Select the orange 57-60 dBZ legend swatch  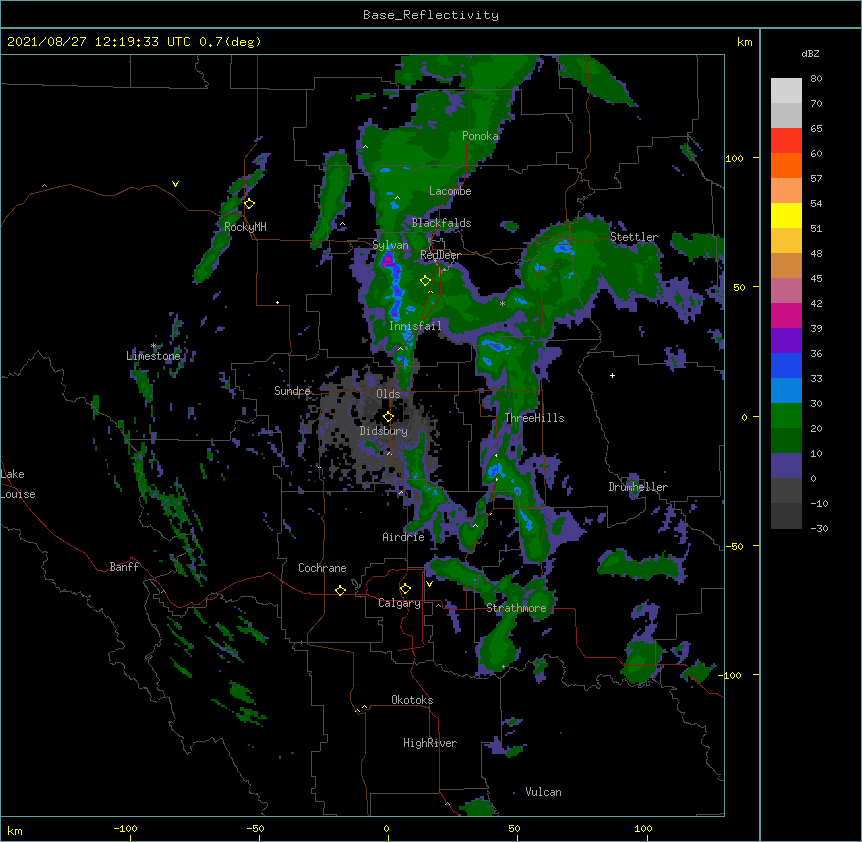pyautogui.click(x=786, y=165)
